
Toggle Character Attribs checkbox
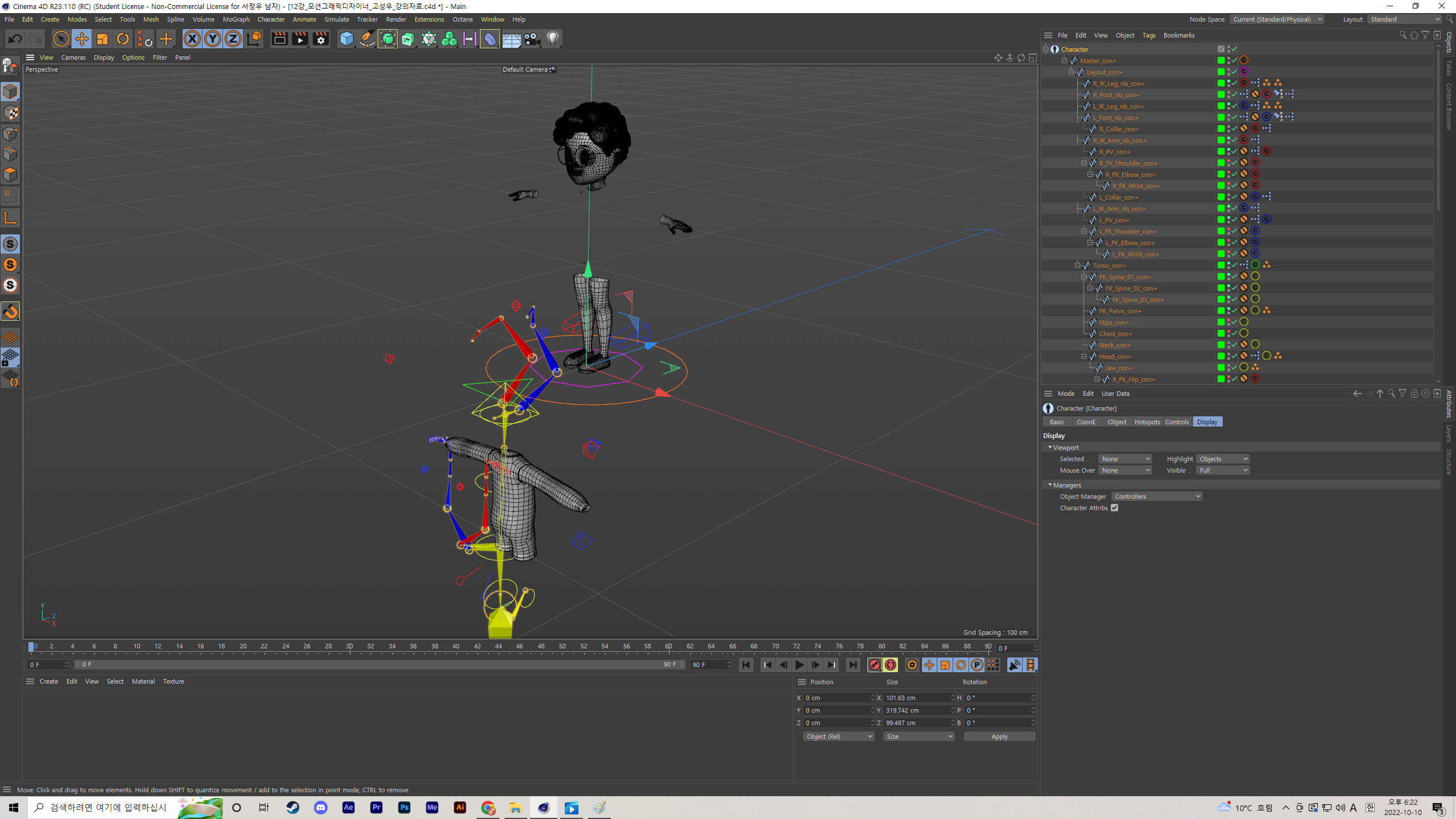tap(1115, 508)
